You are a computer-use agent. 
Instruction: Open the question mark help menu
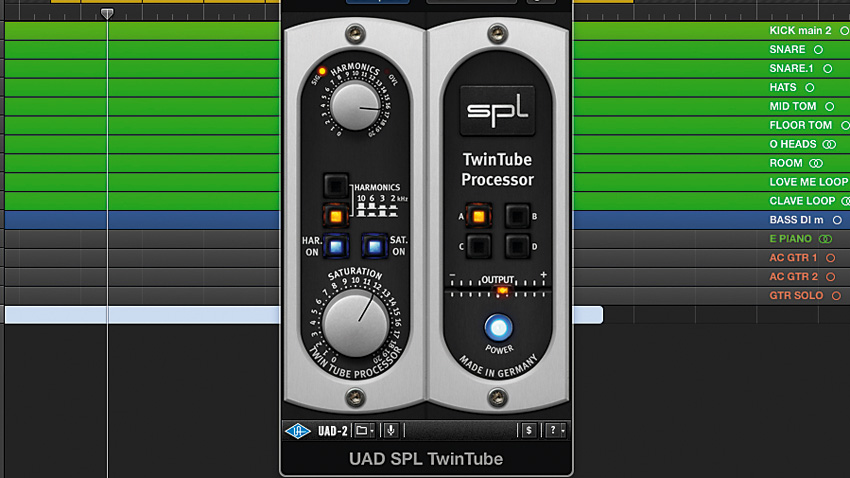556,431
